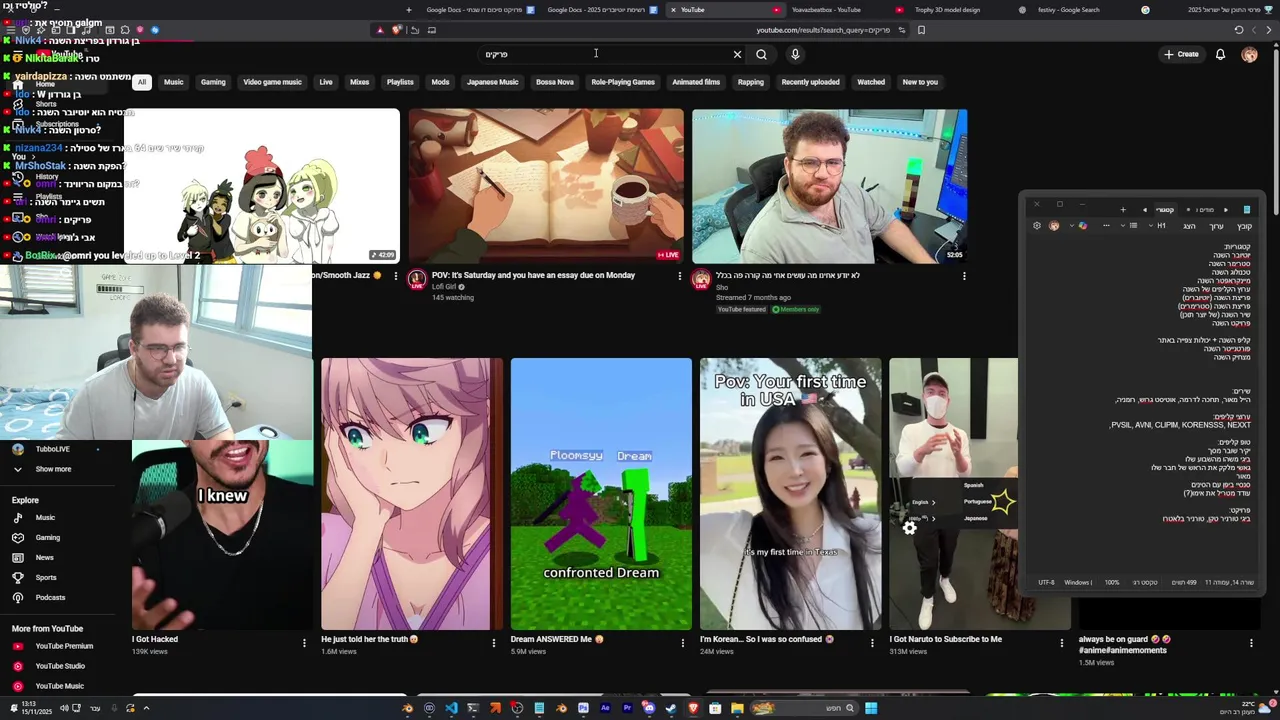
Task: Open the Windows Start button
Action: (871, 708)
